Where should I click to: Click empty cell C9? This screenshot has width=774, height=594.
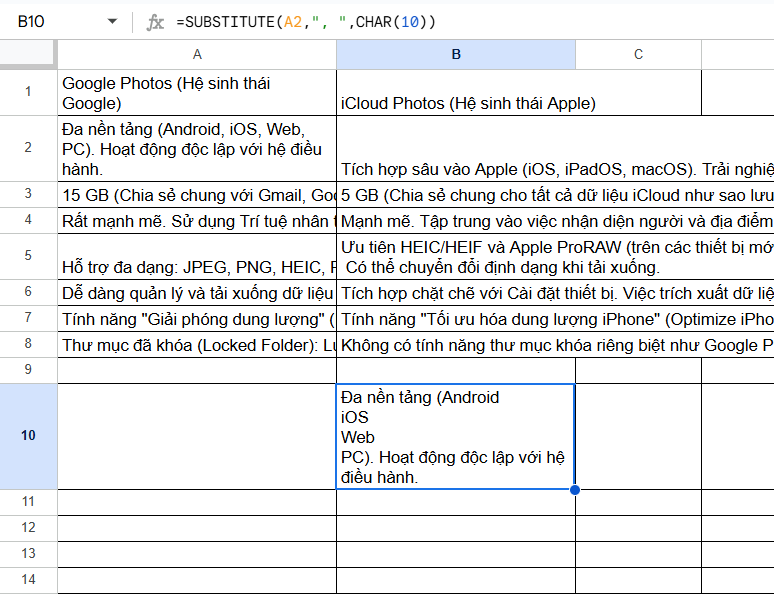638,370
